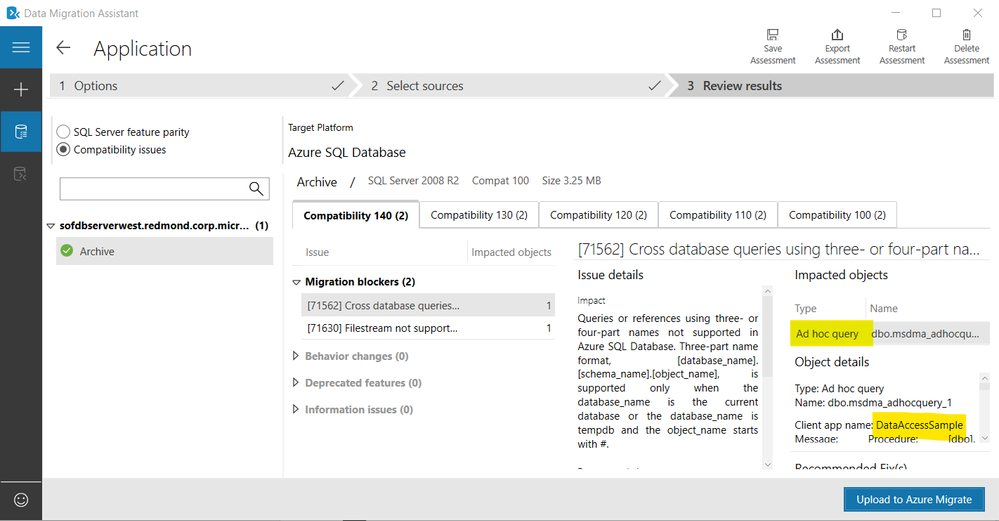
Task: Click SQL Server 2008 R2 version text
Action: tap(413, 181)
